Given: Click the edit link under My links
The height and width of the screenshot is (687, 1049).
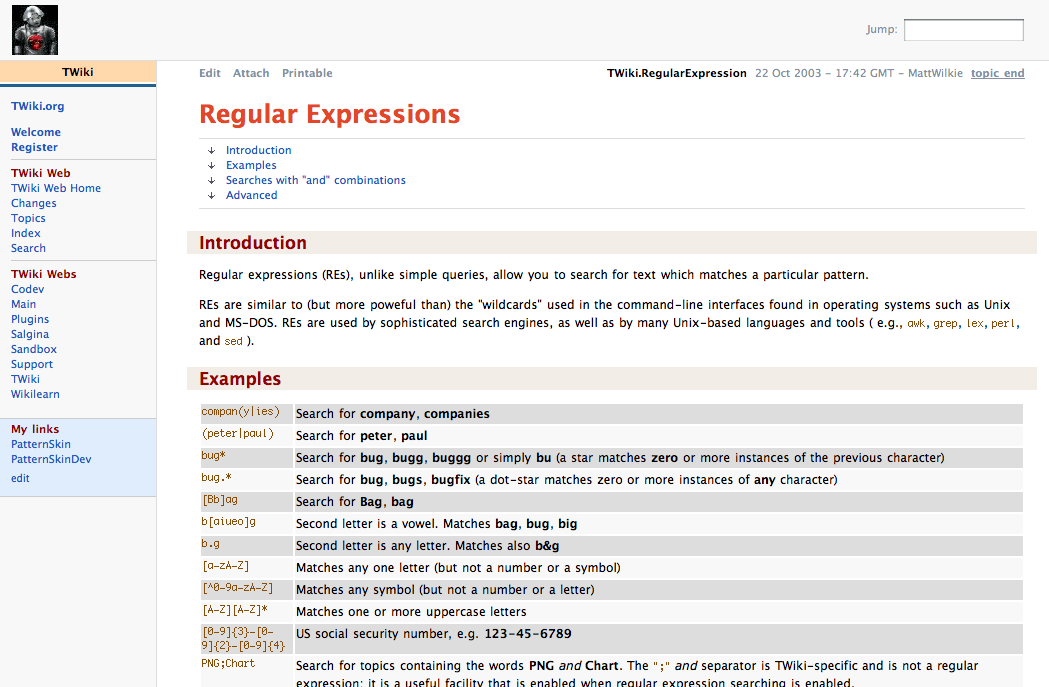Looking at the screenshot, I should click(20, 478).
